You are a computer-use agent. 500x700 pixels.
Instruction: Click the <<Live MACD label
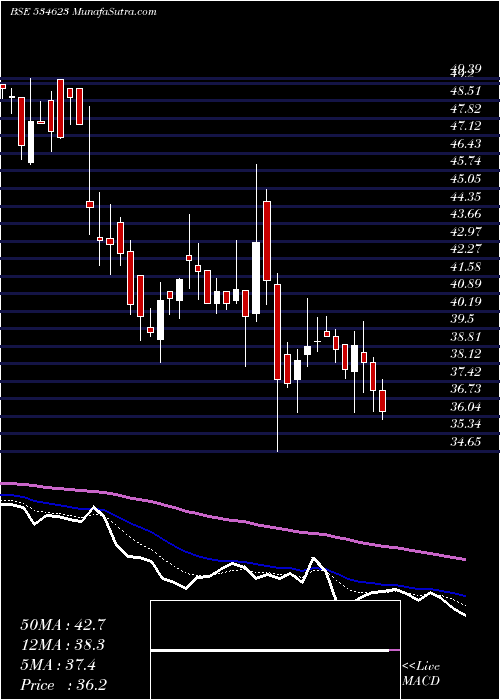click(x=421, y=673)
